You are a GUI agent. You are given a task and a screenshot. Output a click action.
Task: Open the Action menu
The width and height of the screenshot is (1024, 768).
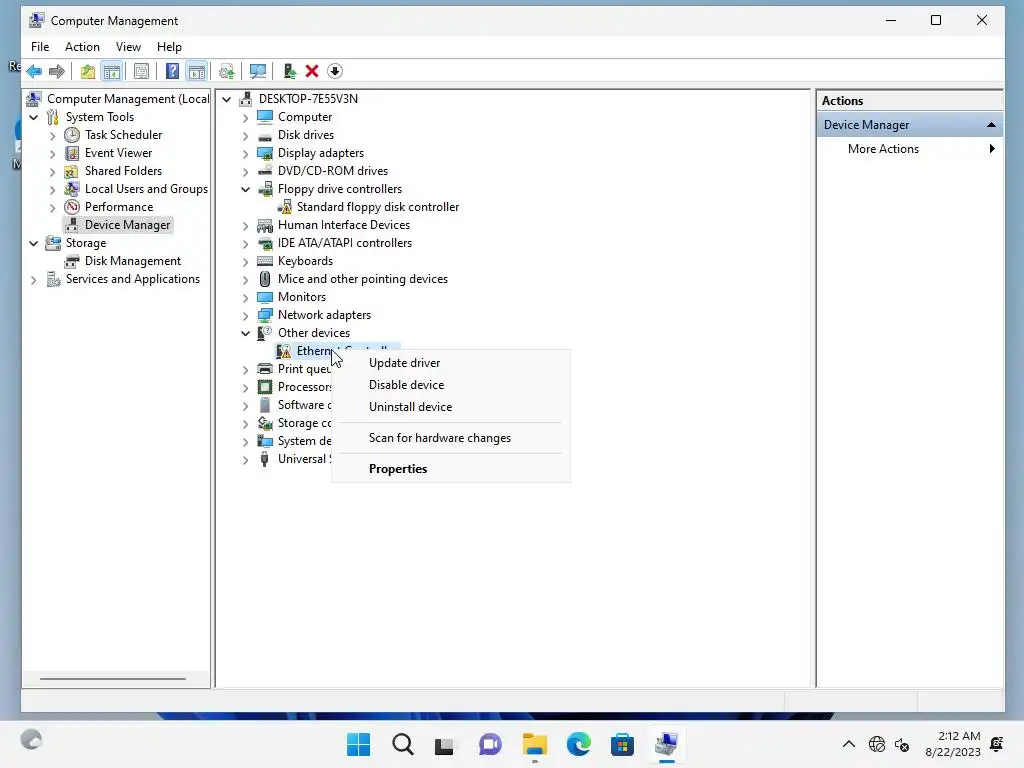82,47
